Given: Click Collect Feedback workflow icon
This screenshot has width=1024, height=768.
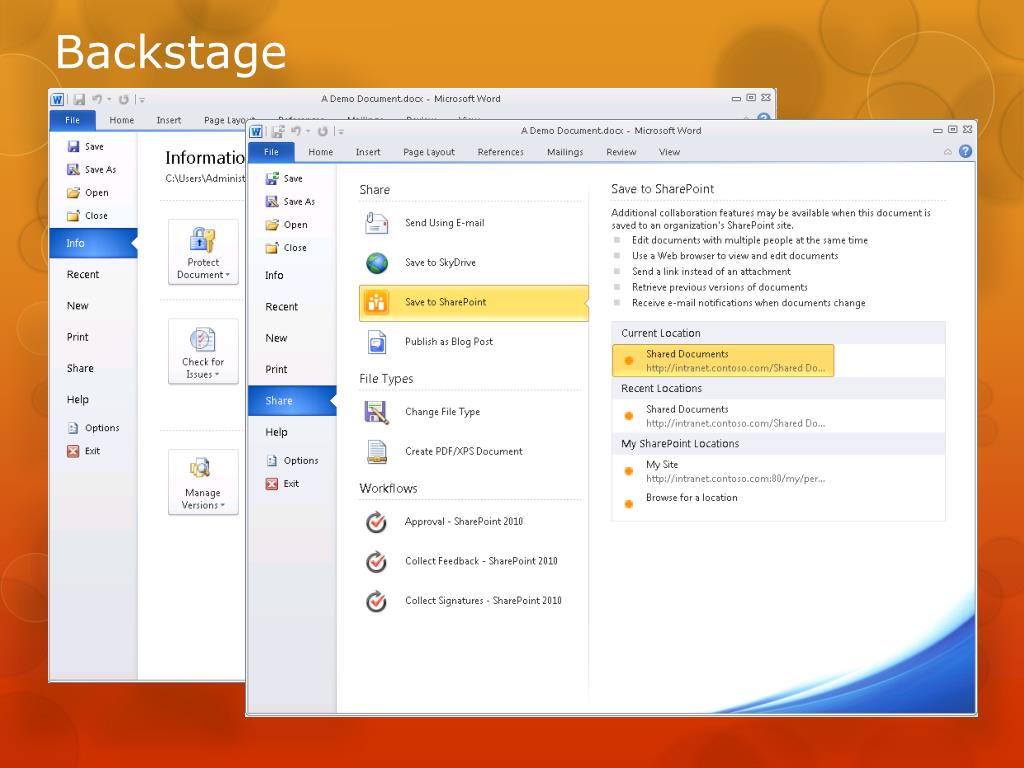Looking at the screenshot, I should [376, 562].
